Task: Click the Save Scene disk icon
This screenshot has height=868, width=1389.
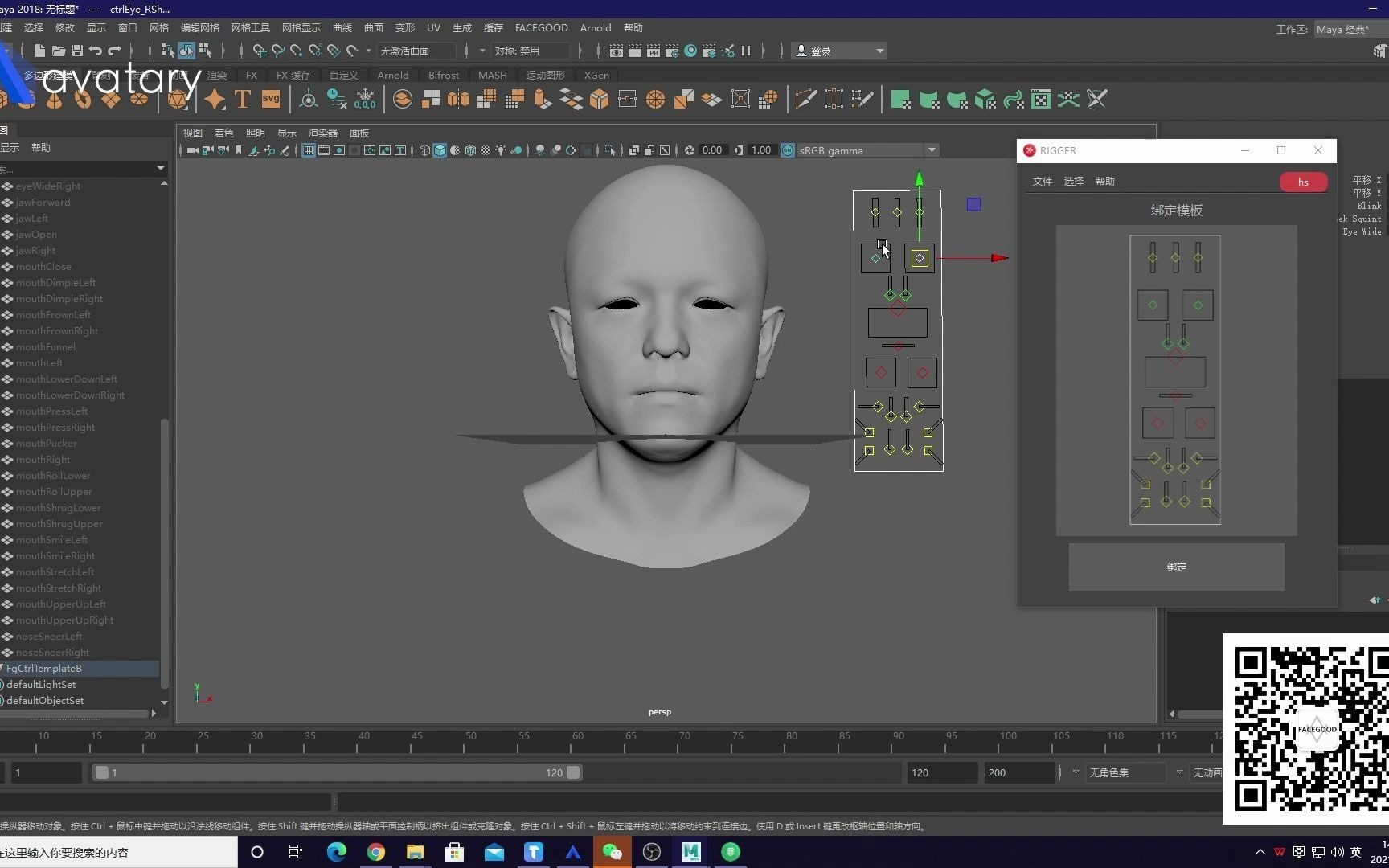Action: tap(77, 51)
